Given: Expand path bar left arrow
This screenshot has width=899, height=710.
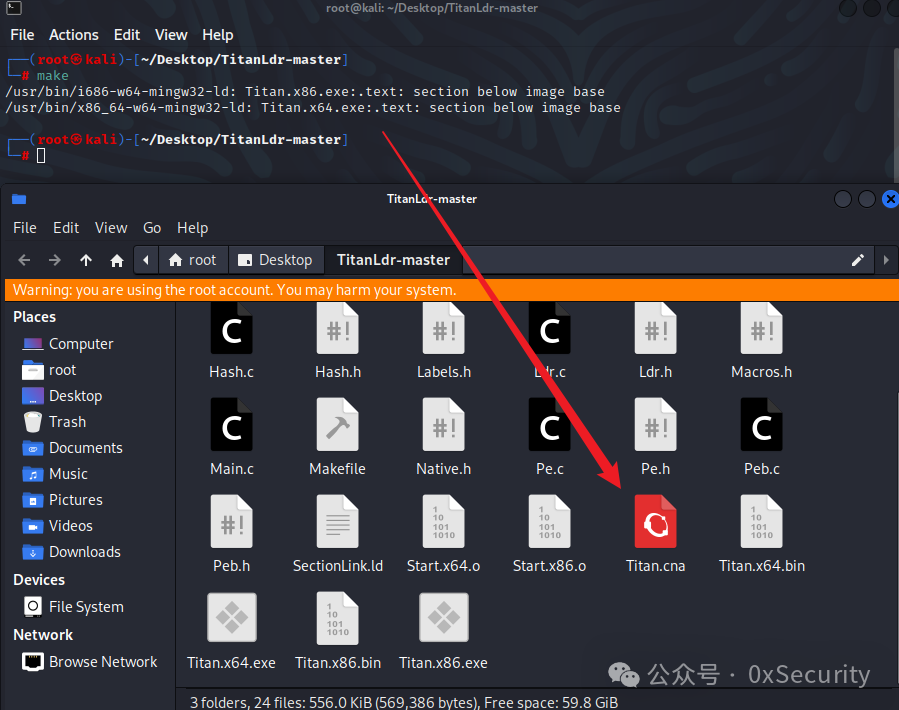Looking at the screenshot, I should (x=146, y=260).
